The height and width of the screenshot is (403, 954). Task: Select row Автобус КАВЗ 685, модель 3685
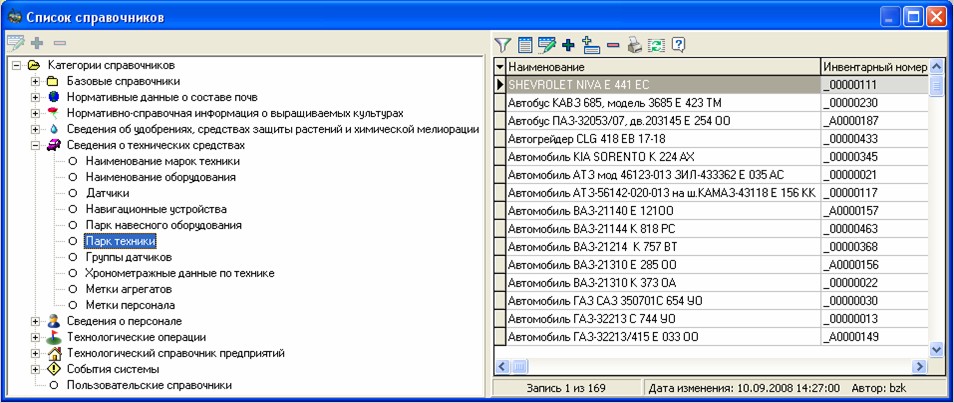663,103
